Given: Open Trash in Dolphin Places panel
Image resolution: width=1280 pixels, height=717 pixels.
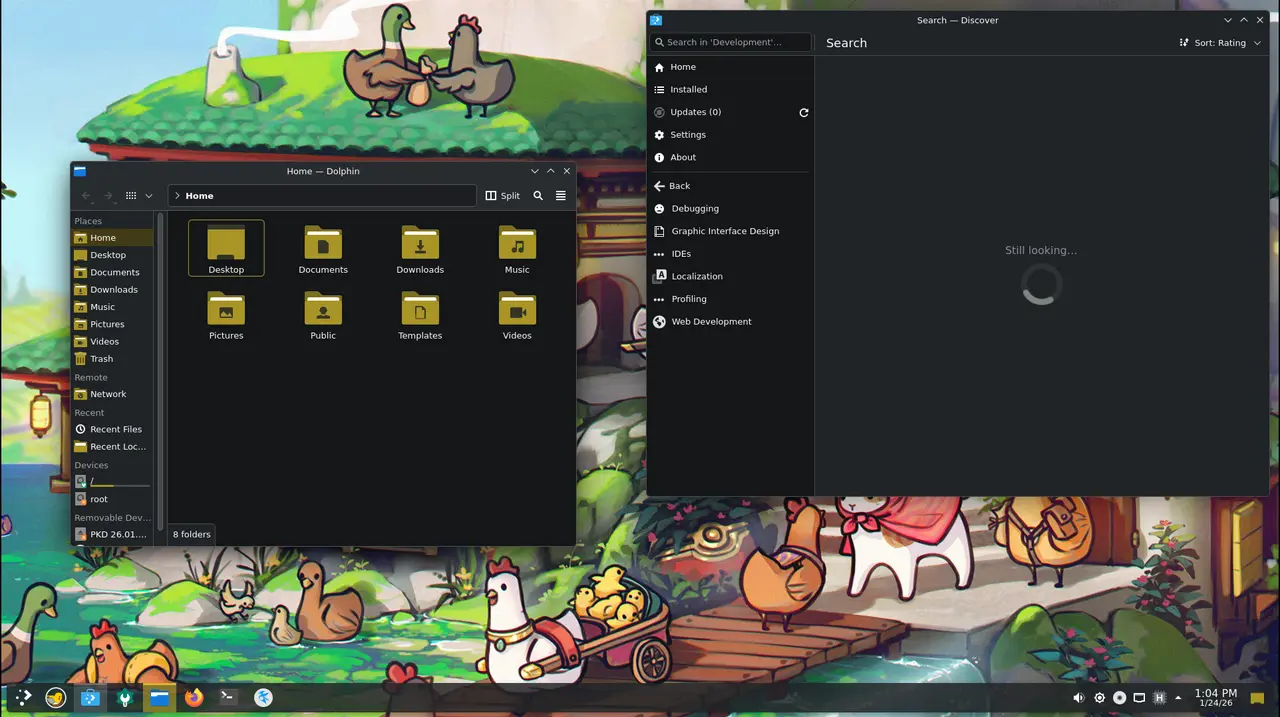Looking at the screenshot, I should (x=101, y=359).
